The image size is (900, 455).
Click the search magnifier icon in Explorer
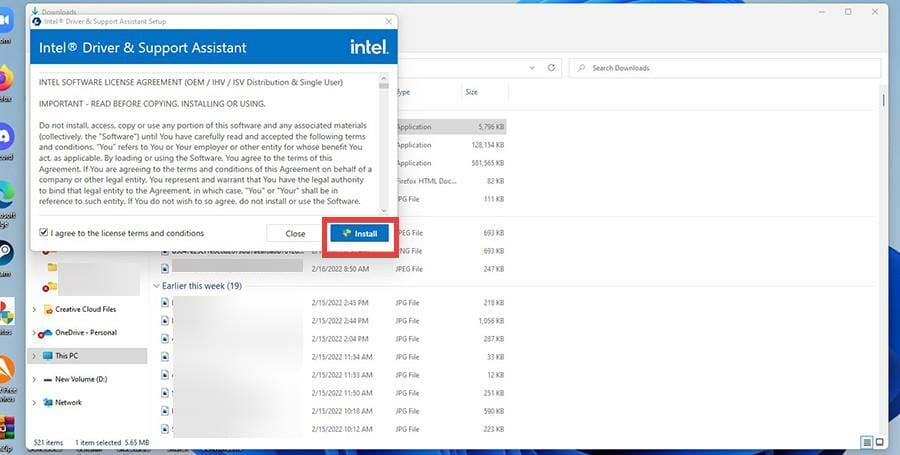click(x=581, y=68)
